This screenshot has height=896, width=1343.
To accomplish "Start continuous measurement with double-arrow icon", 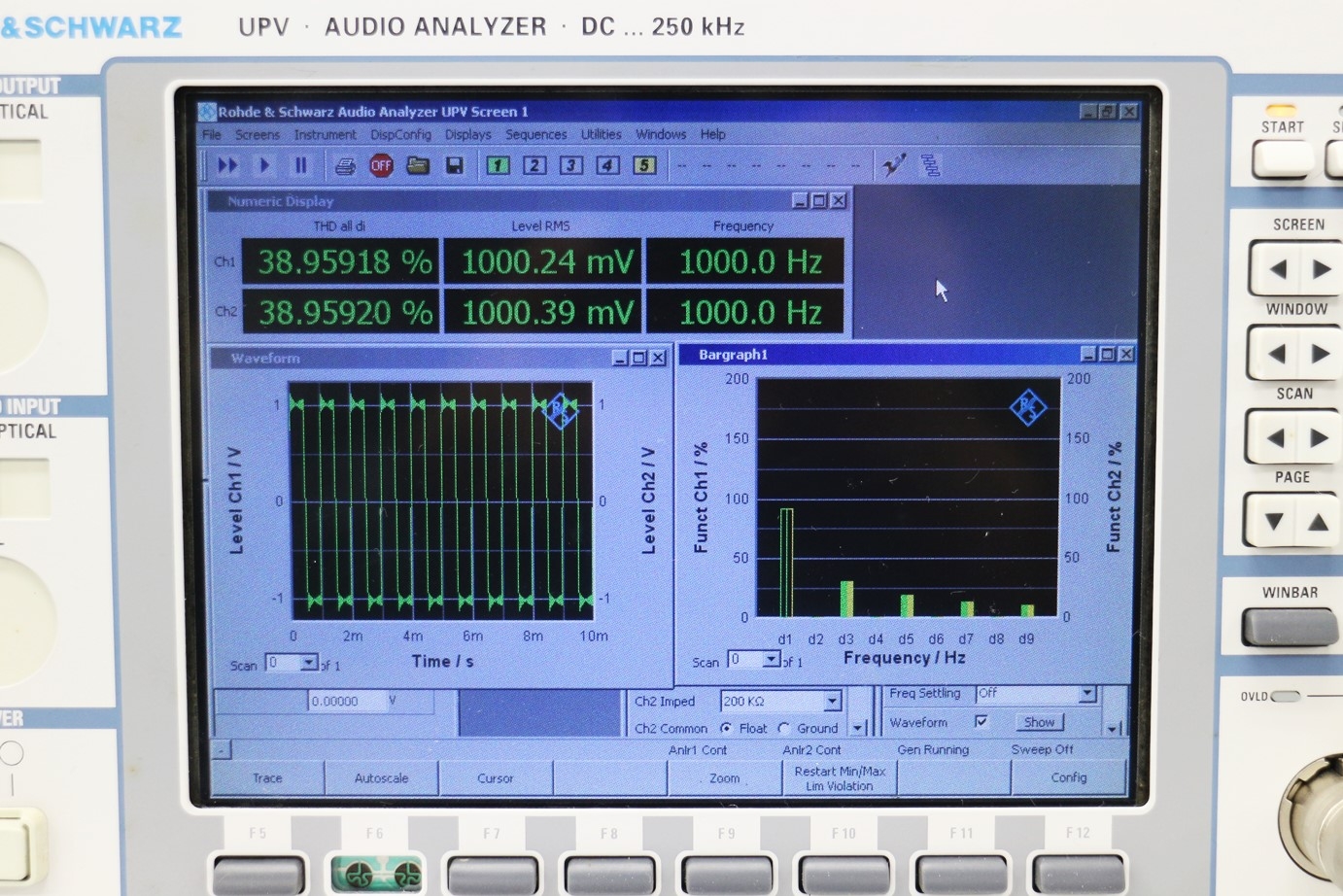I will click(x=227, y=165).
